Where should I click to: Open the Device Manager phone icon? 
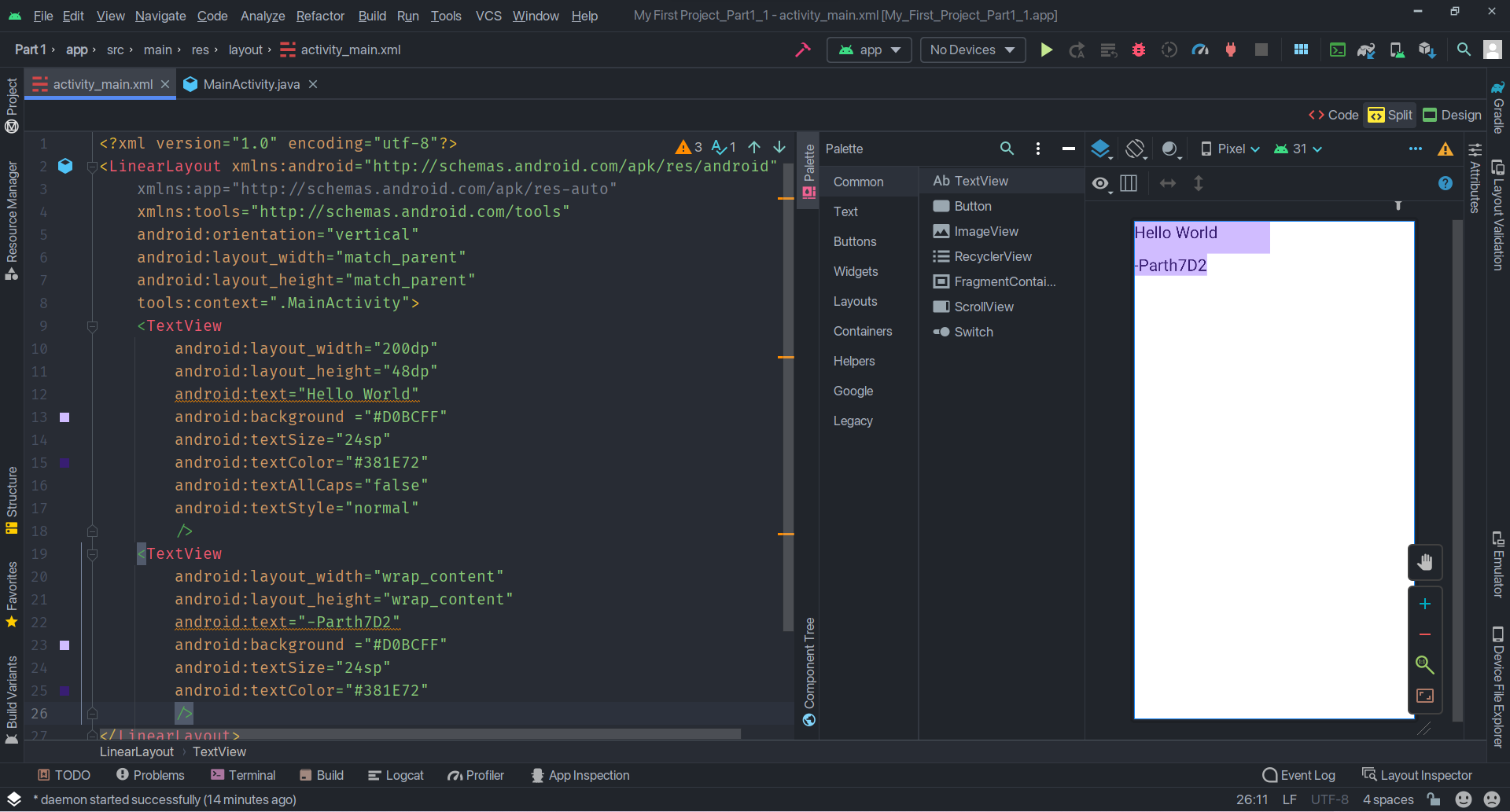[x=1397, y=50]
